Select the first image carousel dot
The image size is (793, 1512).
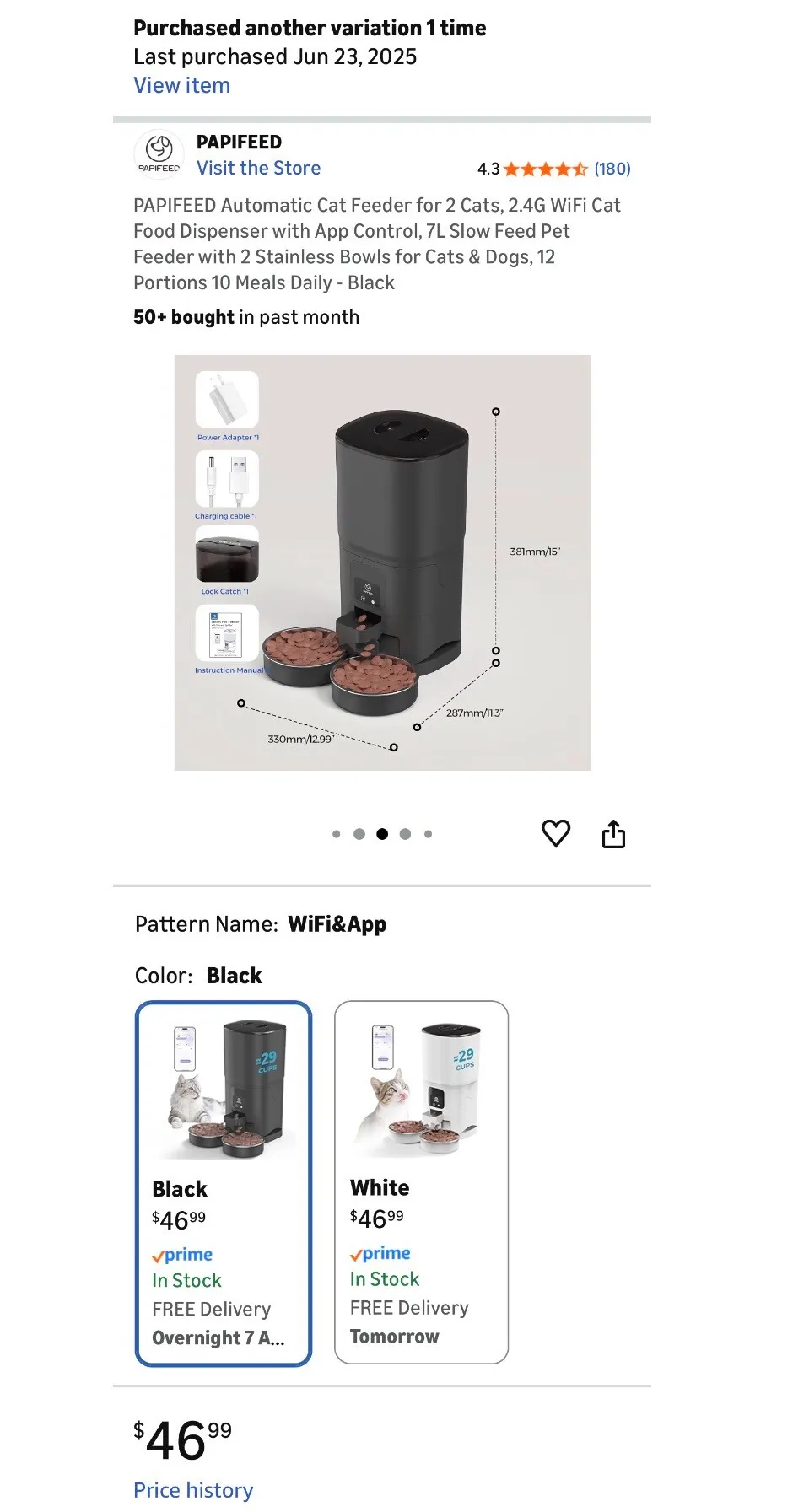tap(337, 834)
